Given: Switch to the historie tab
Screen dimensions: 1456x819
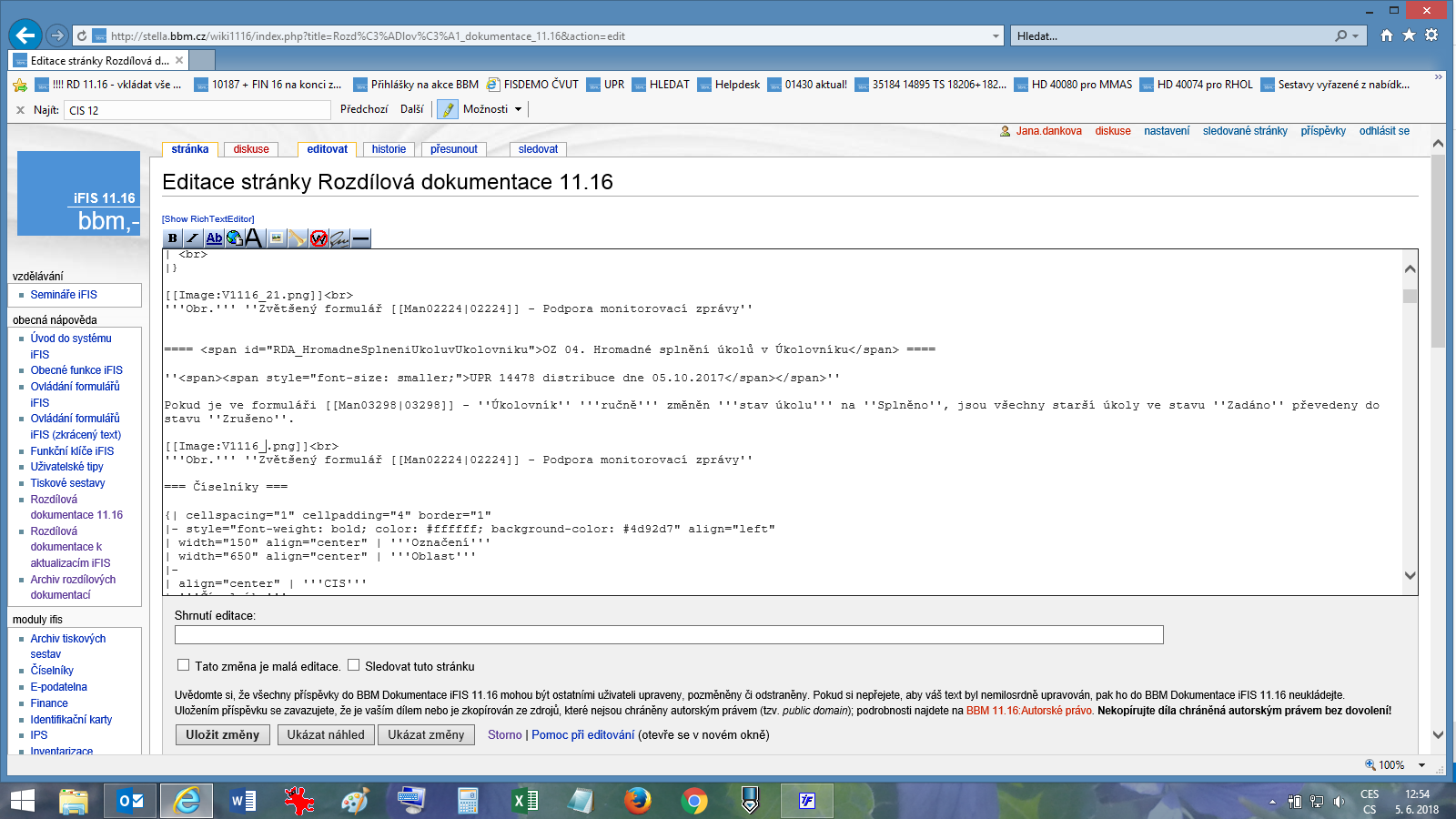Looking at the screenshot, I should 389,149.
